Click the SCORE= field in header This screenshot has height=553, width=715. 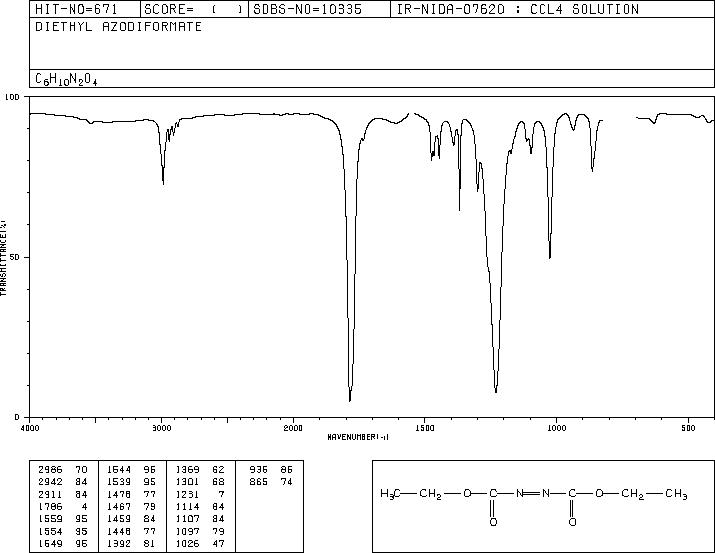(x=193, y=9)
